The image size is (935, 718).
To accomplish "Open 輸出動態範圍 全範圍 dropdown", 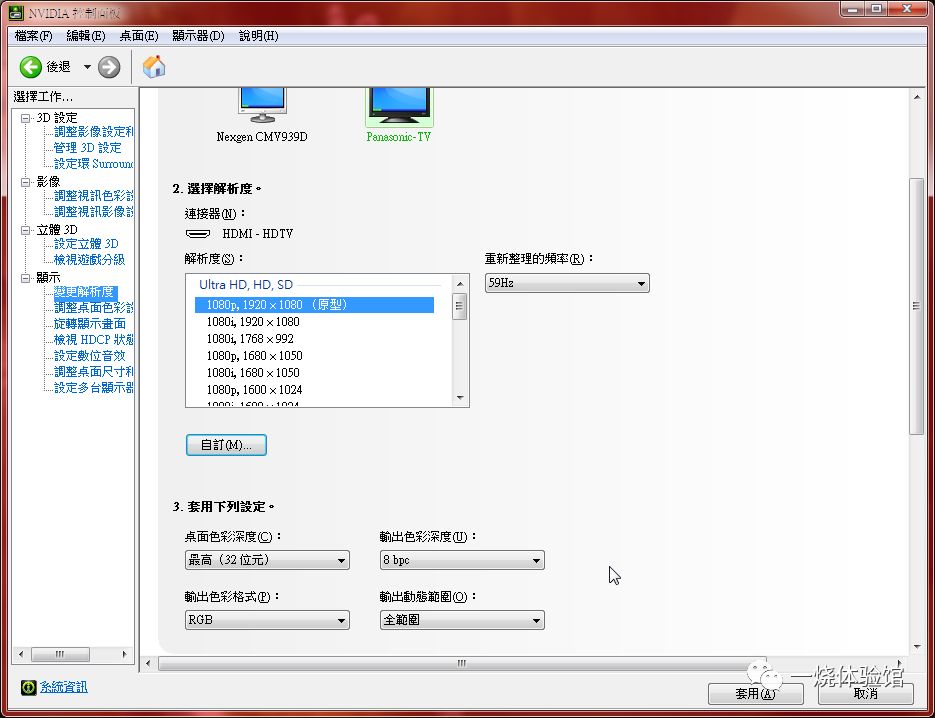I will [462, 620].
